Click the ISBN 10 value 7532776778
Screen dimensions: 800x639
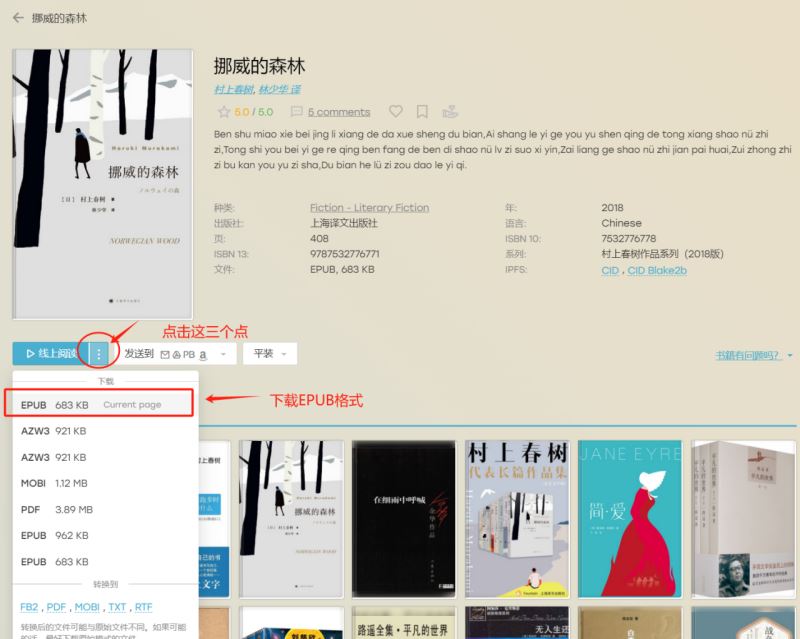tap(629, 238)
